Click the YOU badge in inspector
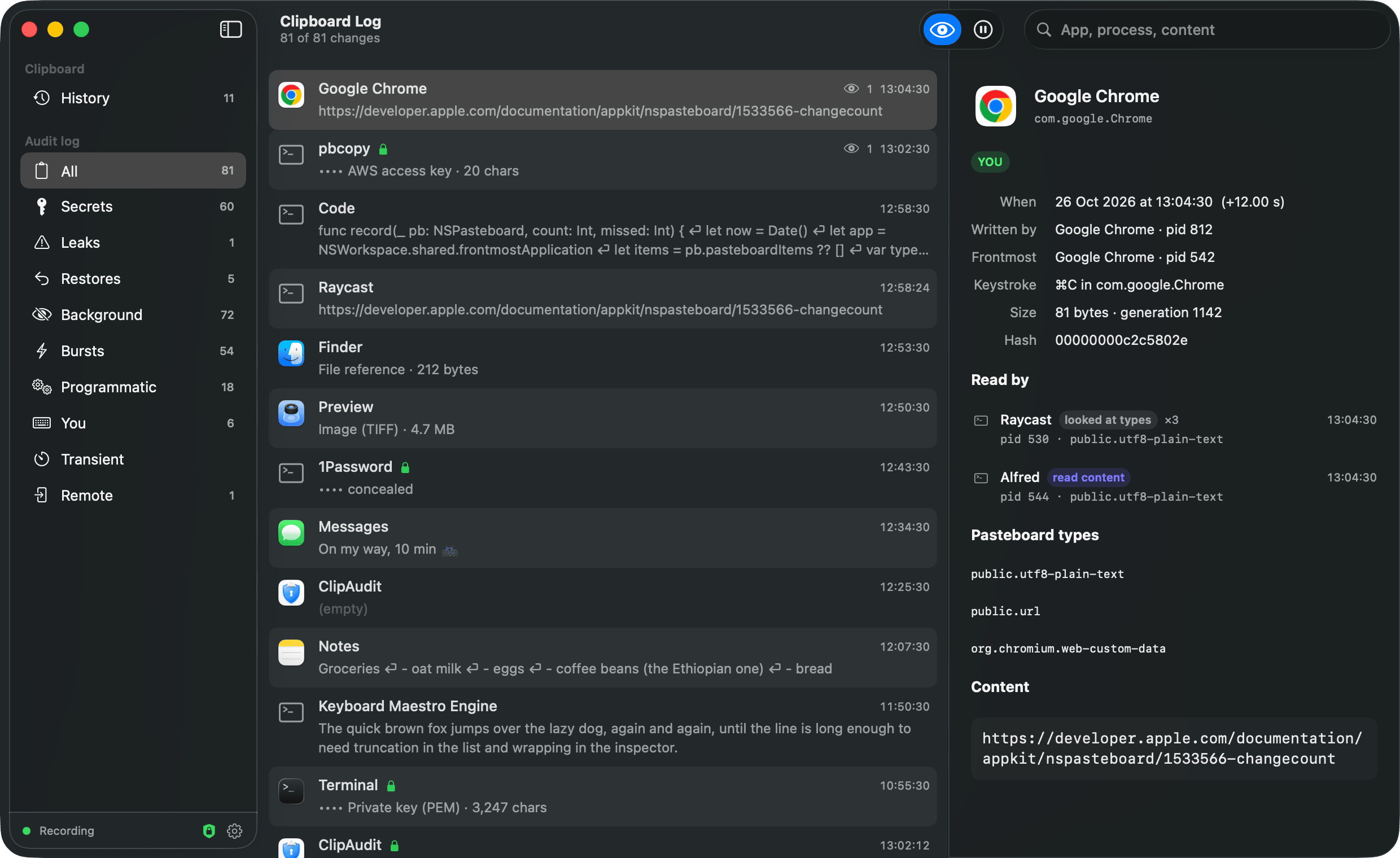Viewport: 1400px width, 858px height. tap(990, 162)
